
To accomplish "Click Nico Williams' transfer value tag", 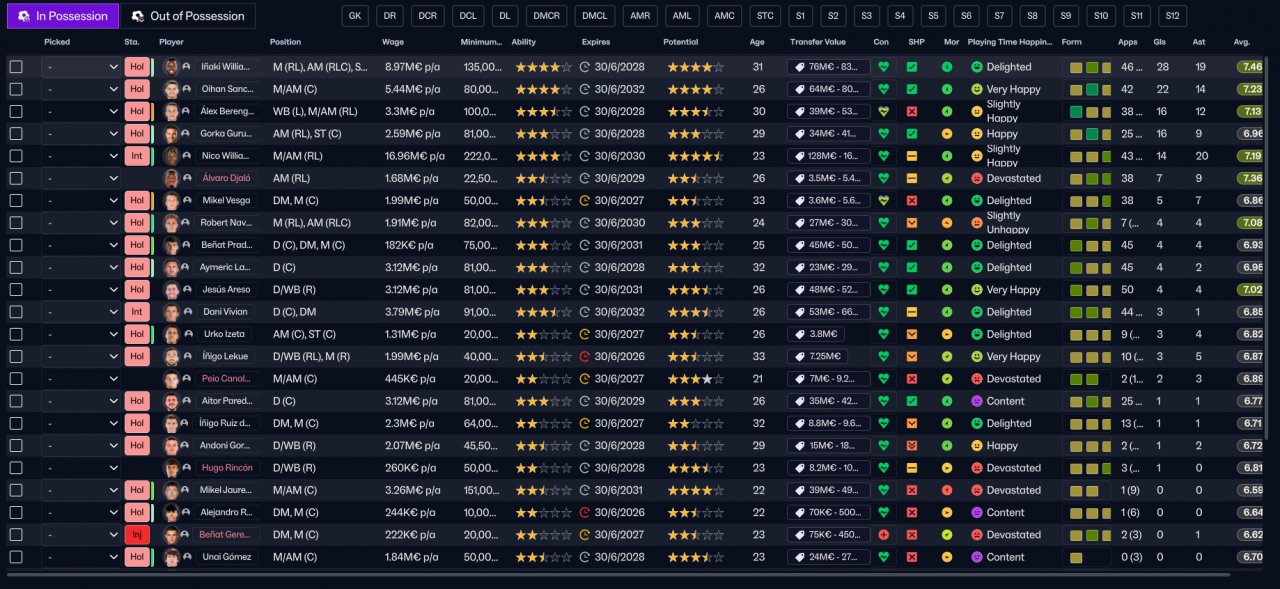I will [828, 156].
